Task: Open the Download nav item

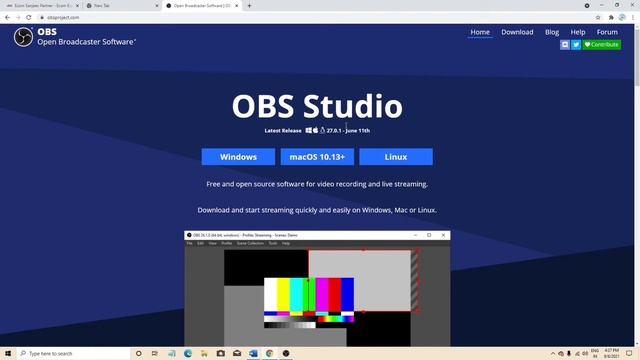Action: pyautogui.click(x=517, y=32)
